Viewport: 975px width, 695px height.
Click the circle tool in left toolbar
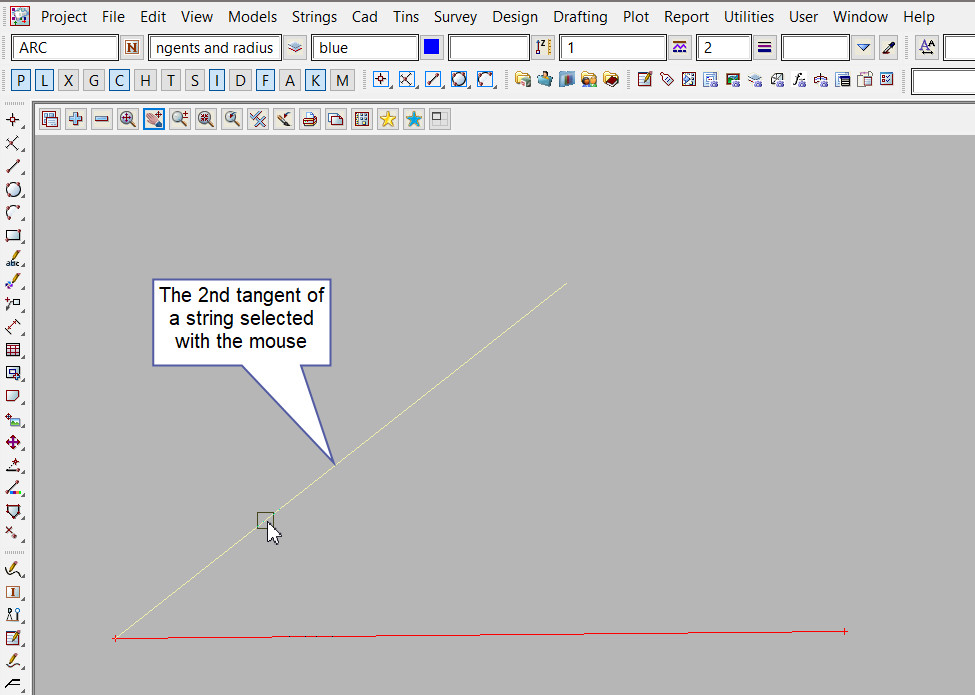13,189
